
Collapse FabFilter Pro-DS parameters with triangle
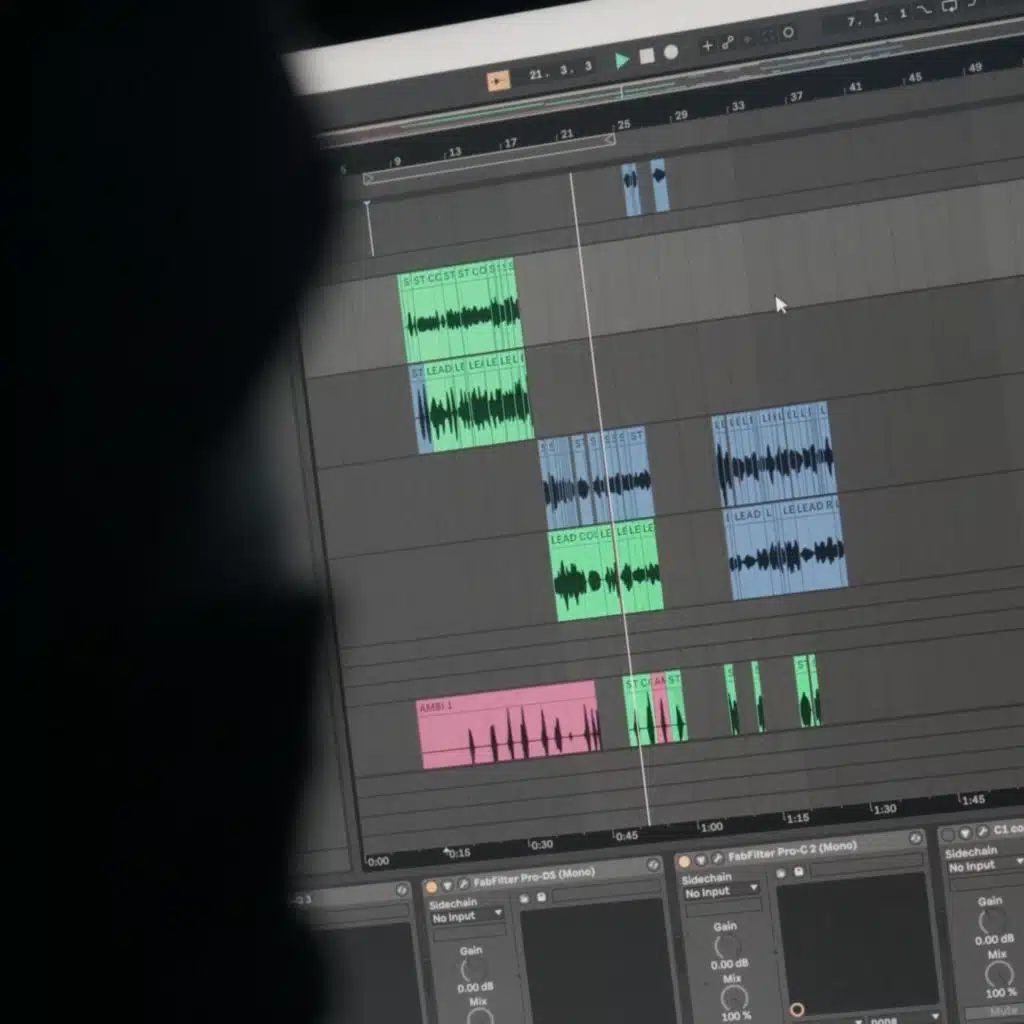click(448, 885)
